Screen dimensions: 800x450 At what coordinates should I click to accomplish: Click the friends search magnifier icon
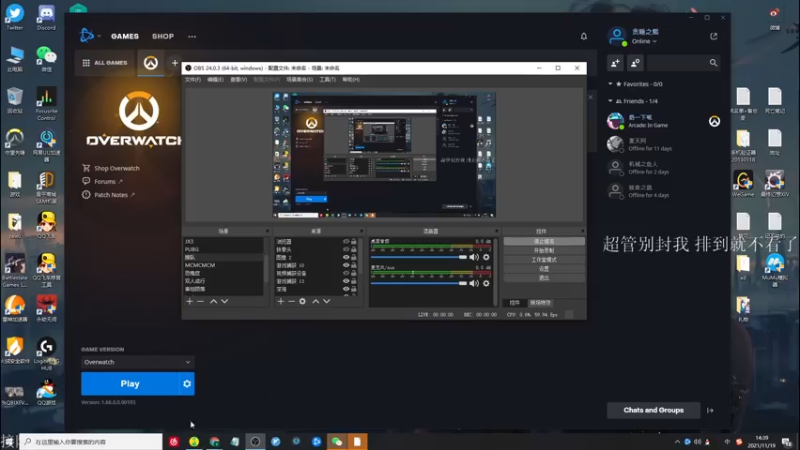pos(713,63)
